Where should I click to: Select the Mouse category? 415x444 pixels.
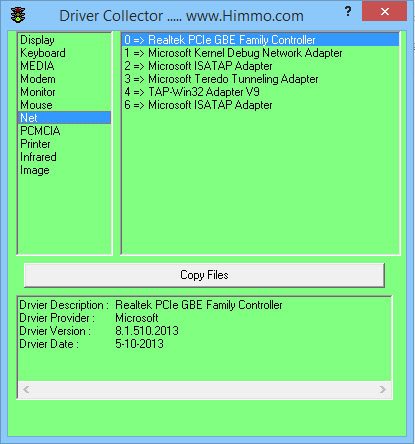(64, 105)
